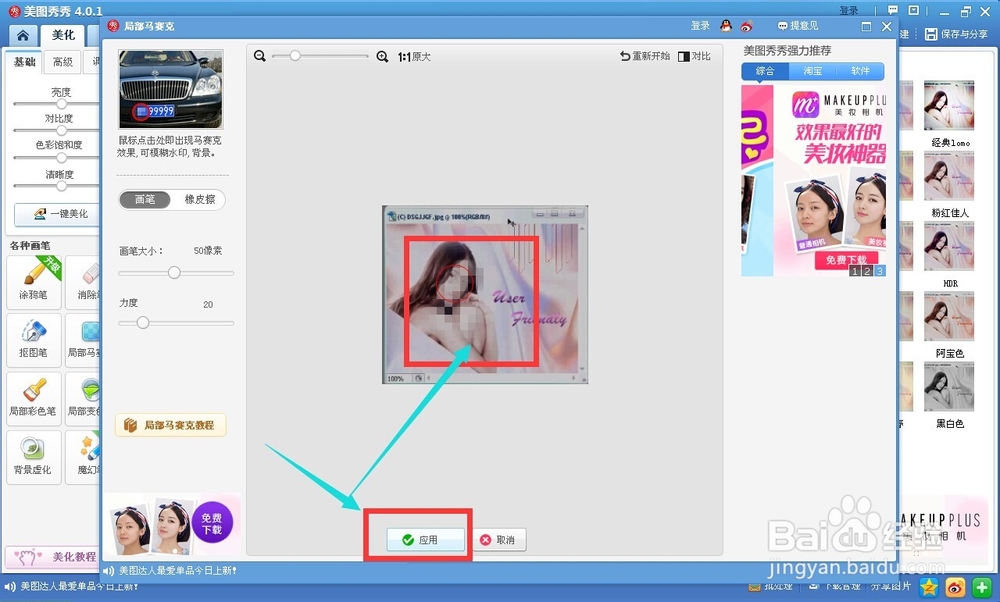This screenshot has height=602, width=1000.
Task: Apply the 粉红佳人 effect thumbnail
Action: point(949,176)
